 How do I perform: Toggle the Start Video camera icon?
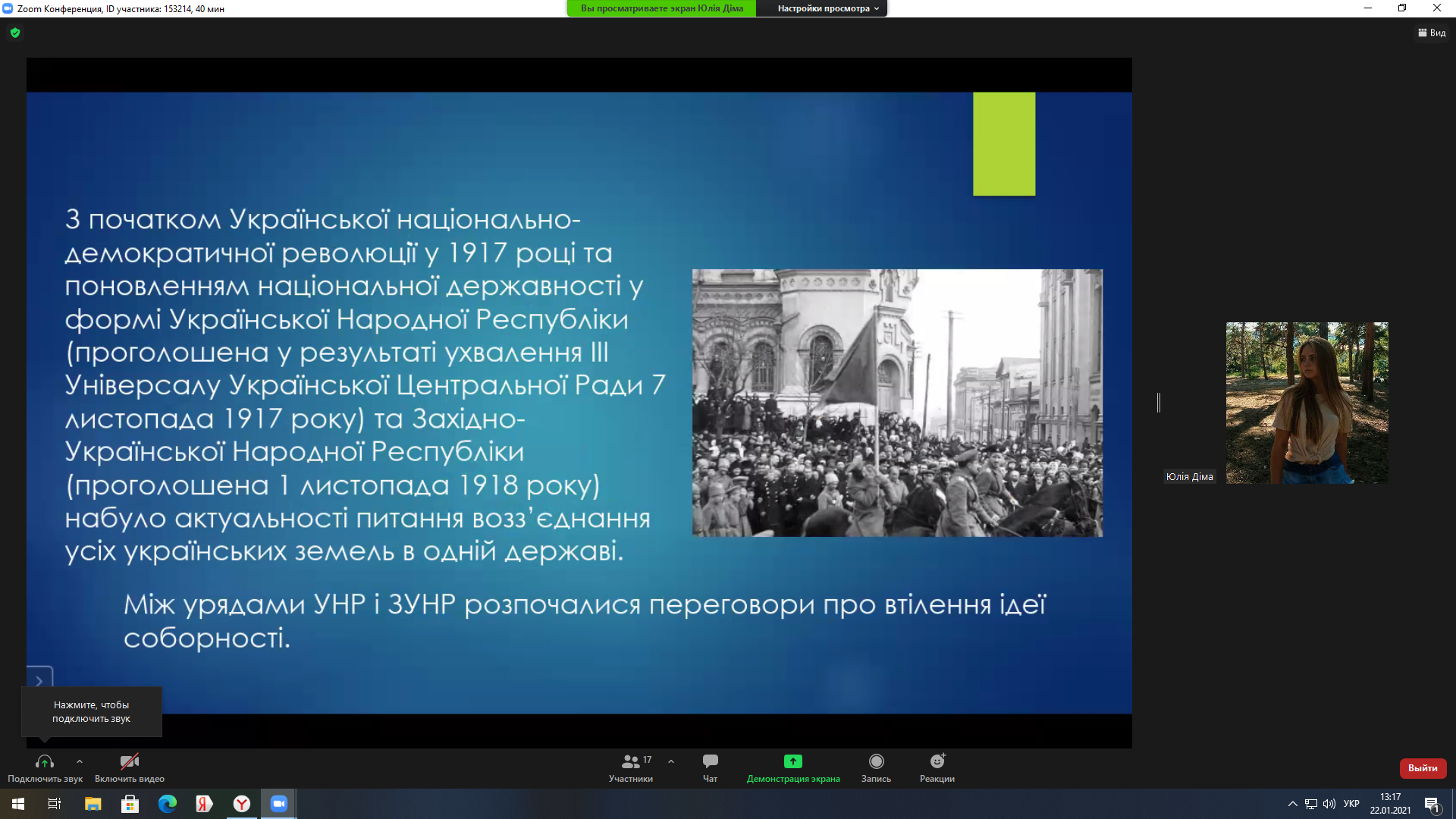click(x=130, y=762)
